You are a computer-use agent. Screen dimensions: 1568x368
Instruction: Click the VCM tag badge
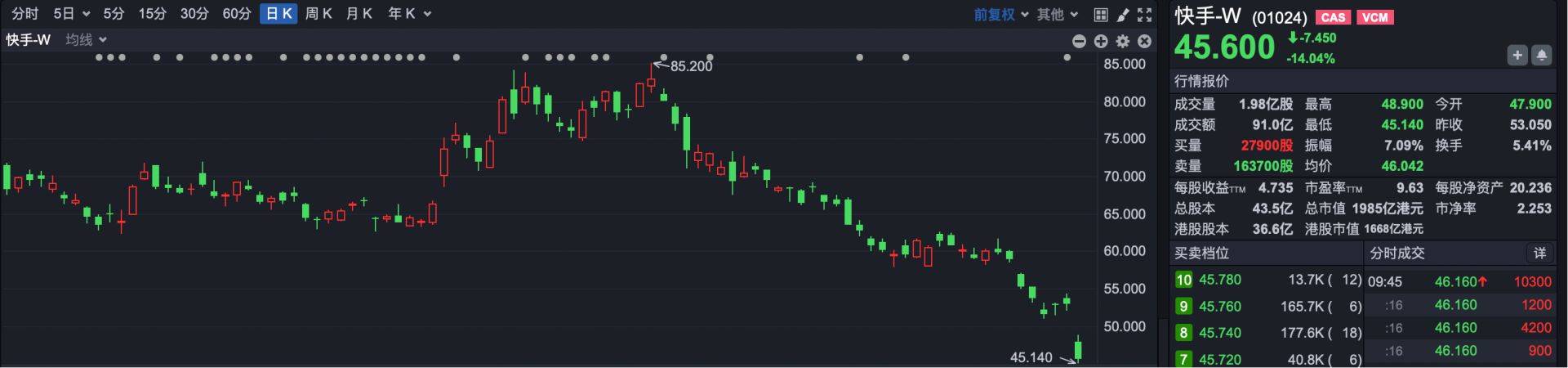(x=1375, y=17)
